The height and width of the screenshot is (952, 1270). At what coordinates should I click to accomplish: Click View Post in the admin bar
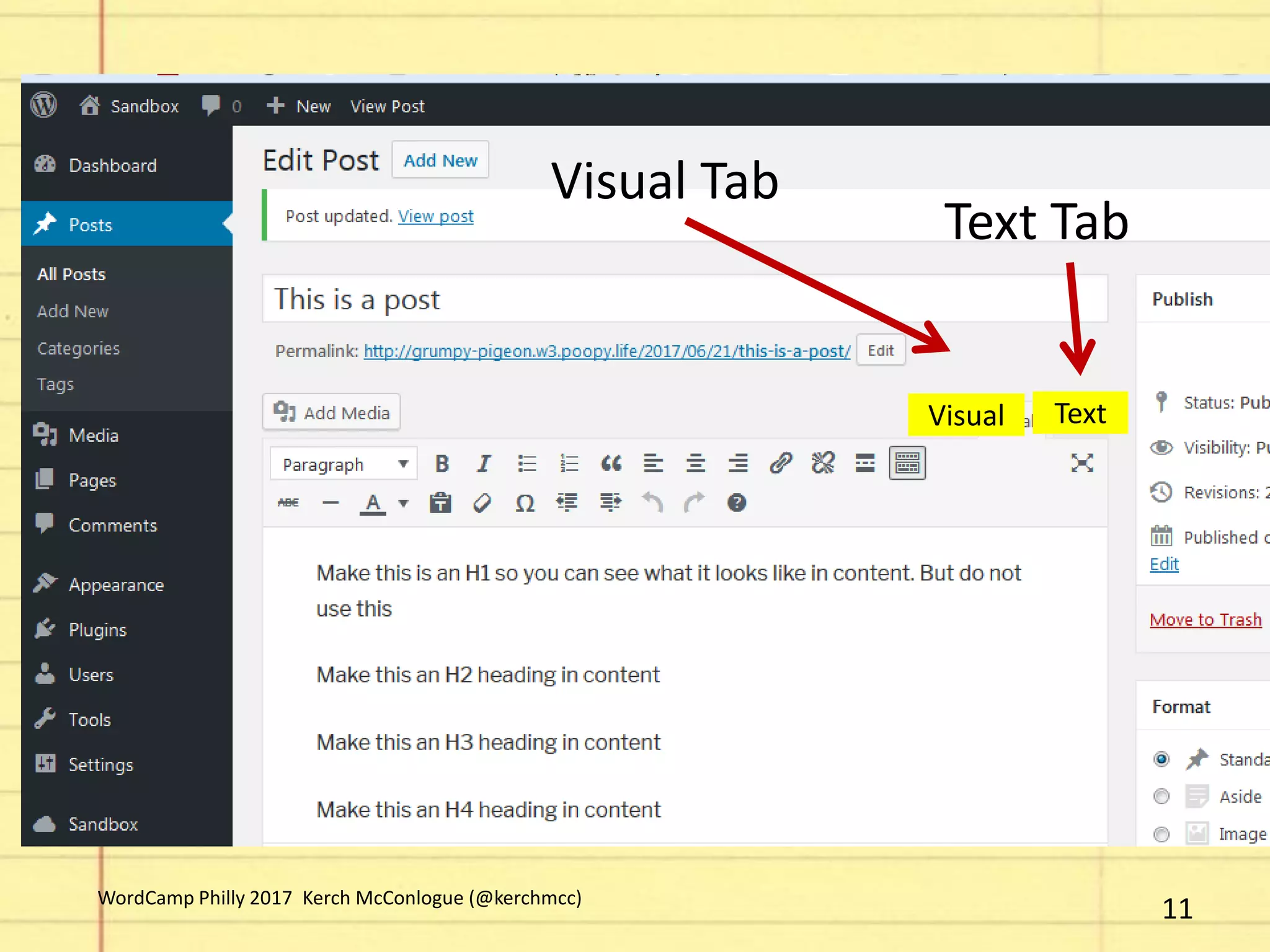[x=388, y=107]
